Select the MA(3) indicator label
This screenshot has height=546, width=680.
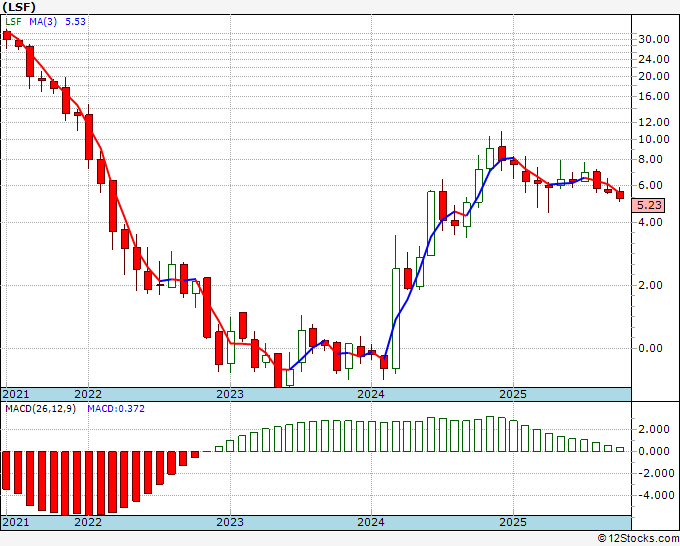(x=43, y=21)
